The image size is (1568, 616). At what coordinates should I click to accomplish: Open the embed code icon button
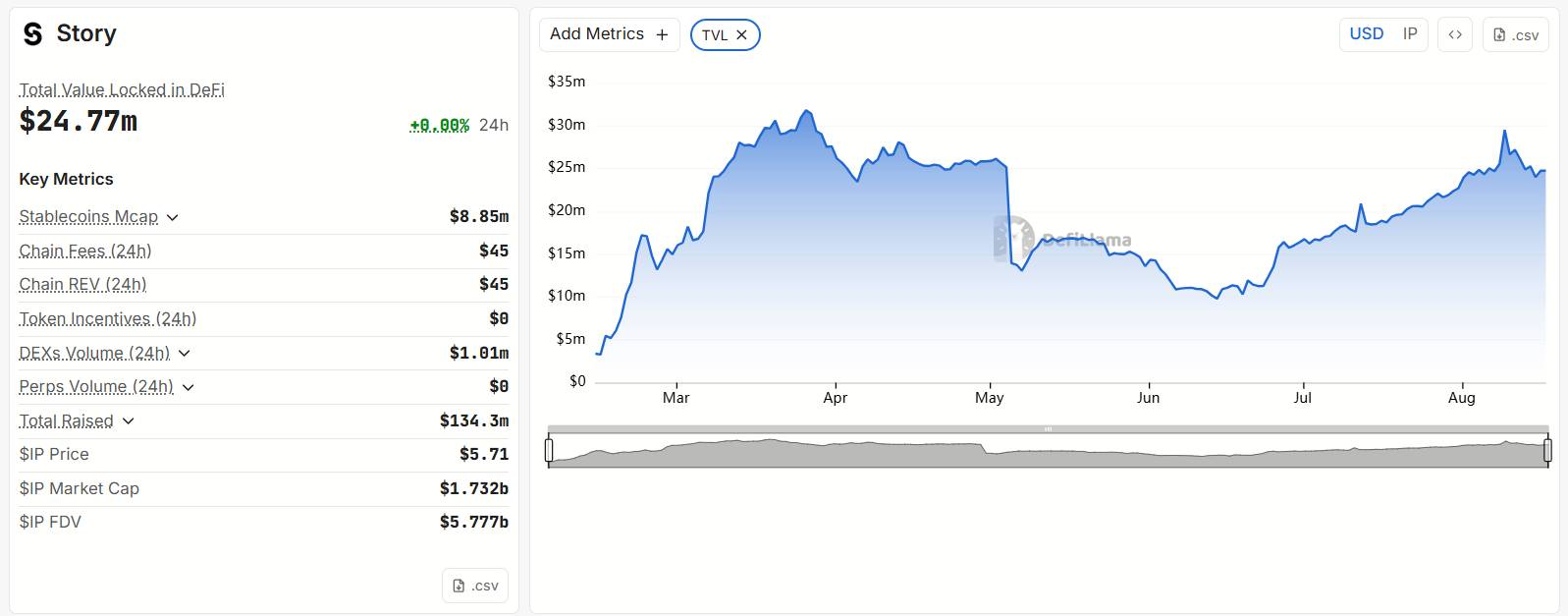click(x=1455, y=34)
